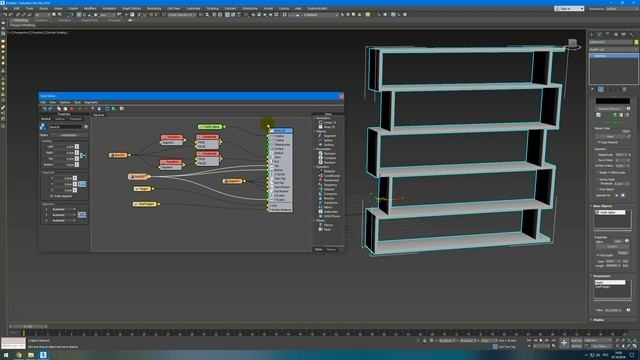Click the Copy icon in Style Editor toolbar

[59, 109]
